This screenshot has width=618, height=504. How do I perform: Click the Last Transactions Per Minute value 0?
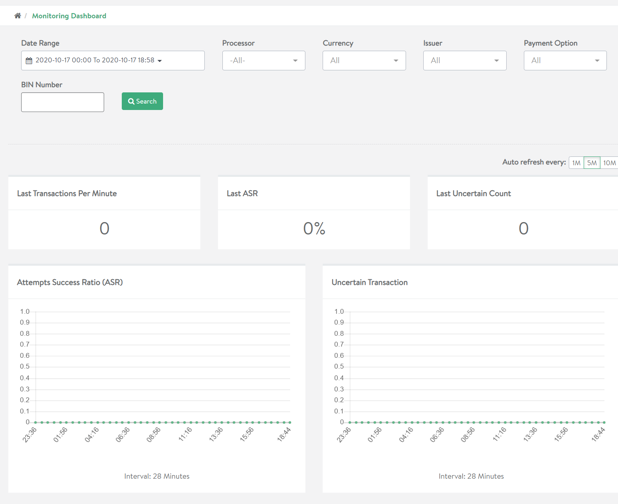click(x=104, y=229)
